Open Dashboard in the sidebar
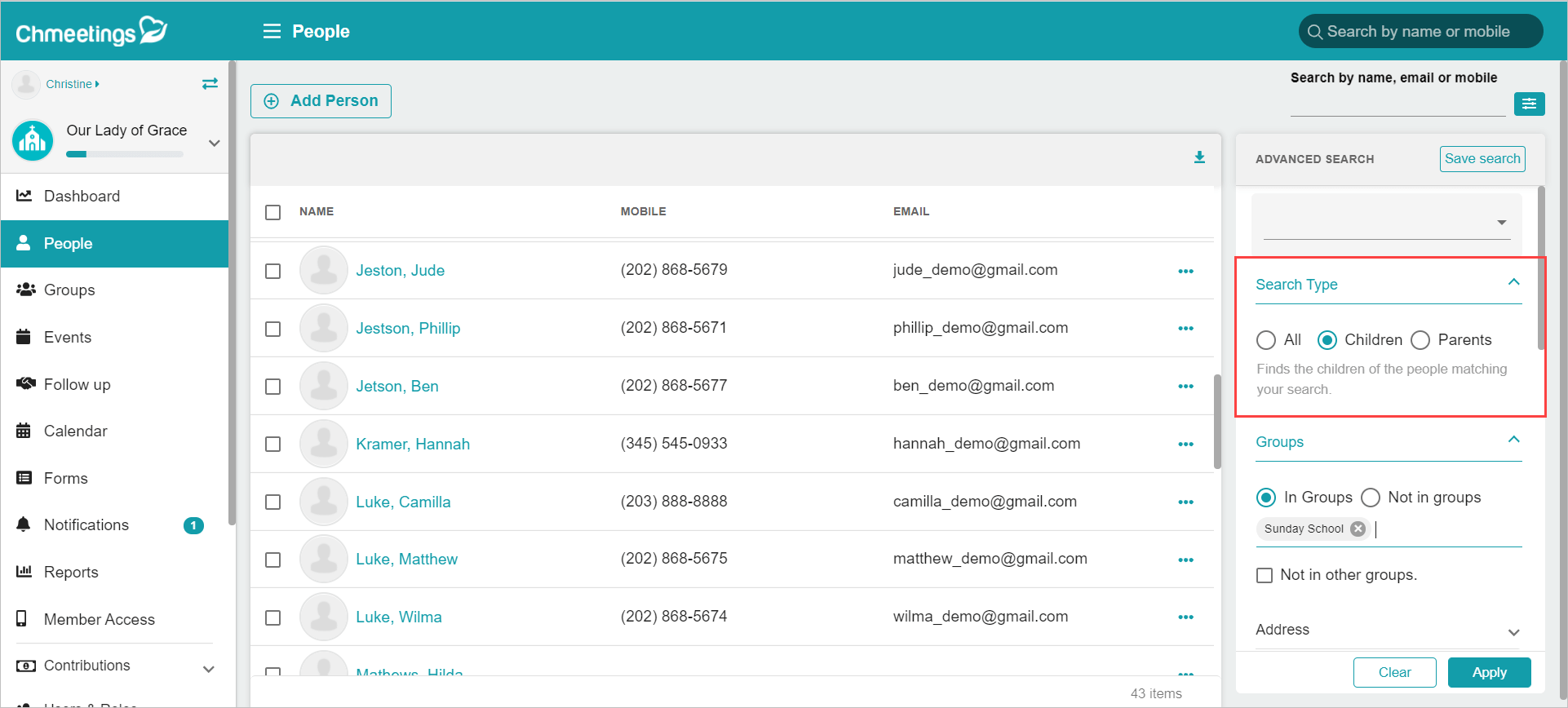The height and width of the screenshot is (708, 1568). (x=114, y=197)
